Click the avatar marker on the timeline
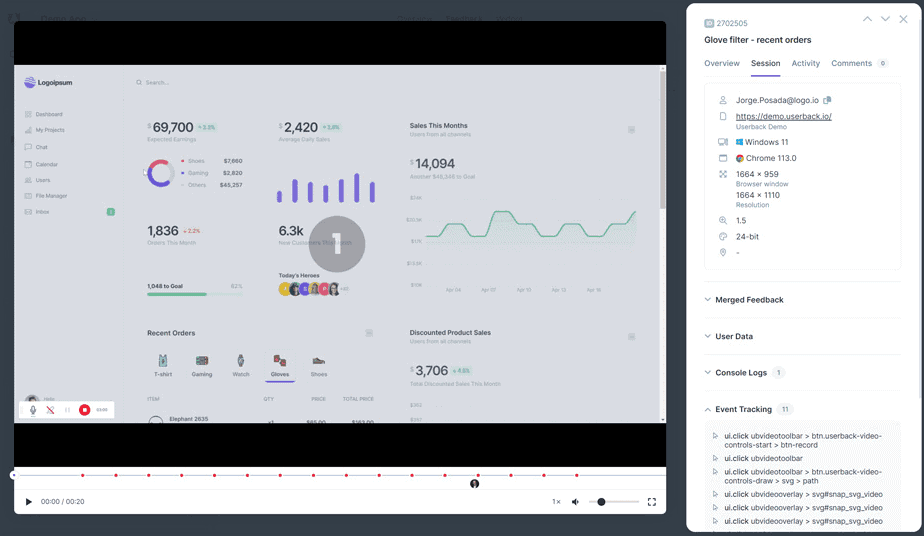The image size is (924, 536). [475, 484]
